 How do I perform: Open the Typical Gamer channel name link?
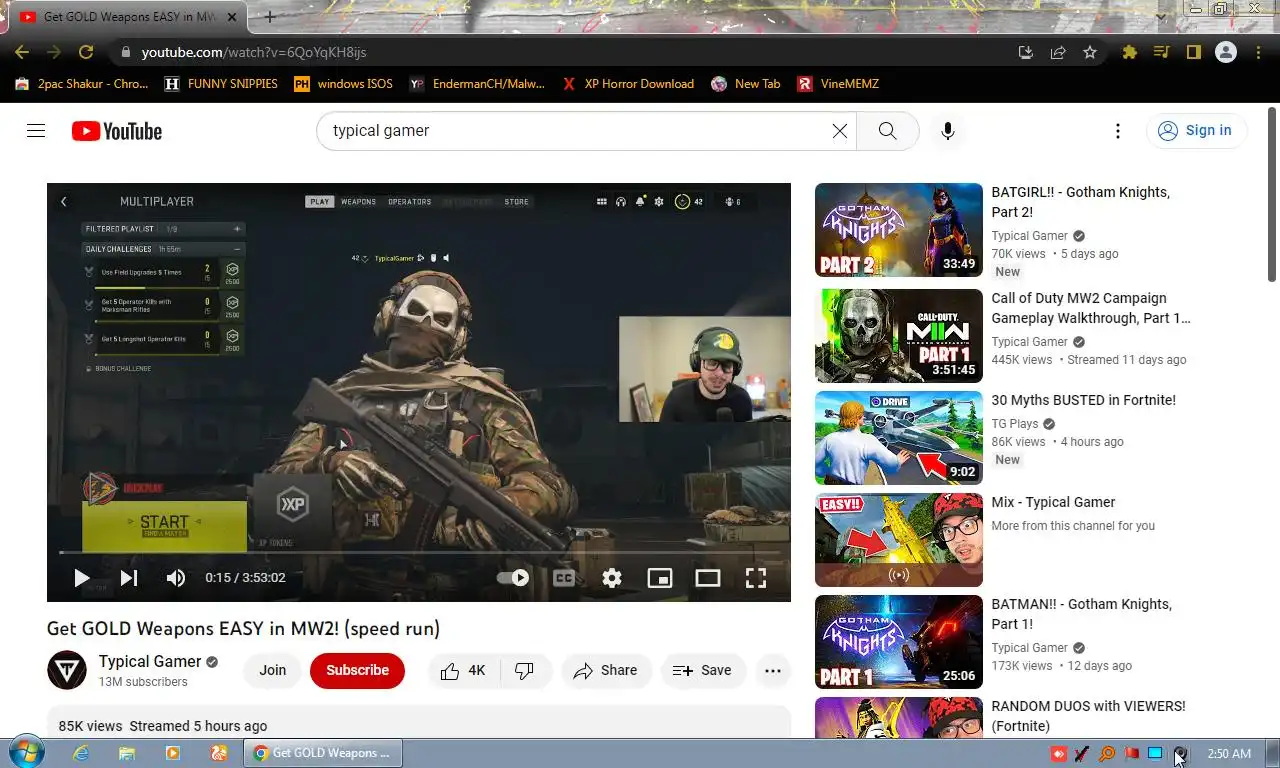(x=150, y=661)
